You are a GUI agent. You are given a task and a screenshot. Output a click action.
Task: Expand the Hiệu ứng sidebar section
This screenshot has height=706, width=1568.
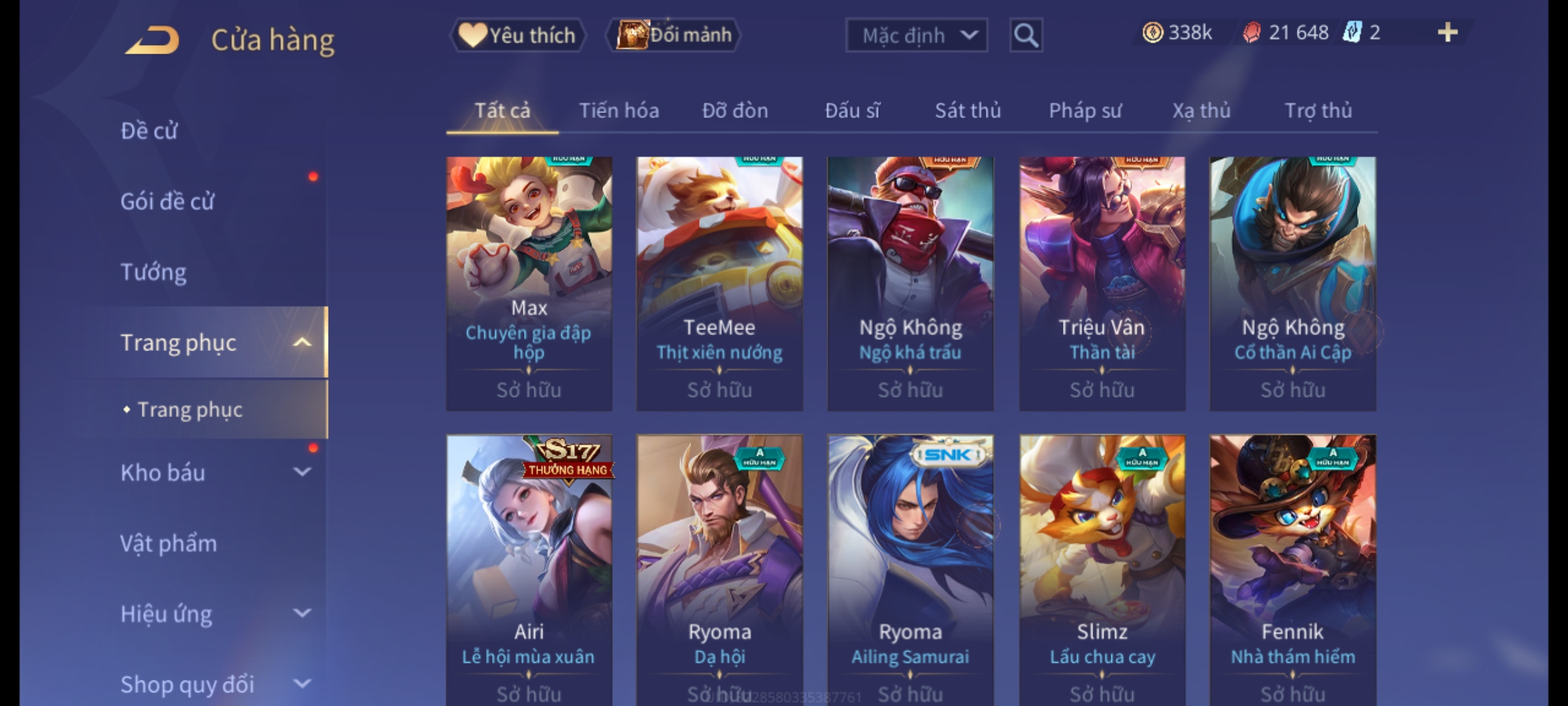[302, 613]
